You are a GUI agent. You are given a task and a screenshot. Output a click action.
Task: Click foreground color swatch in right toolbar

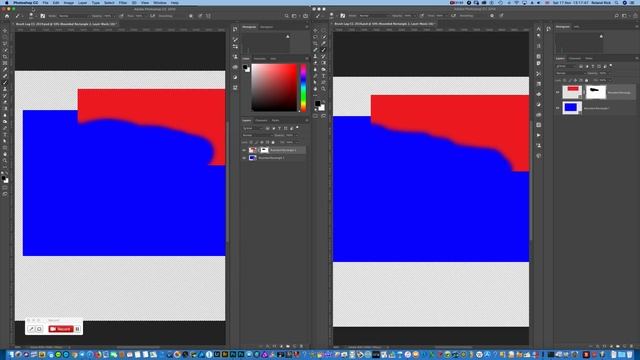click(x=318, y=103)
